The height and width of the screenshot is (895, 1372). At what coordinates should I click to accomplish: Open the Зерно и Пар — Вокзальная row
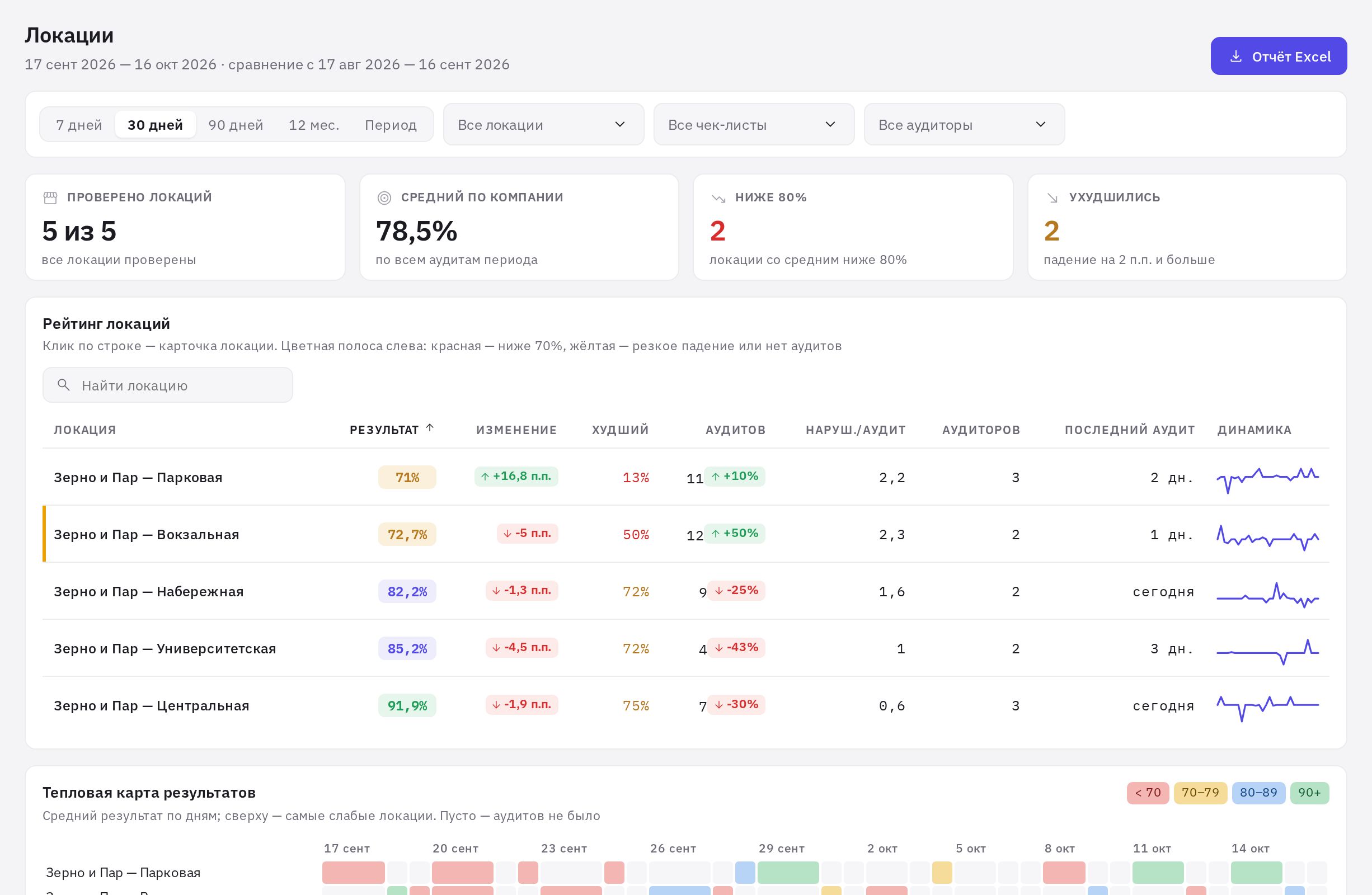tap(686, 534)
